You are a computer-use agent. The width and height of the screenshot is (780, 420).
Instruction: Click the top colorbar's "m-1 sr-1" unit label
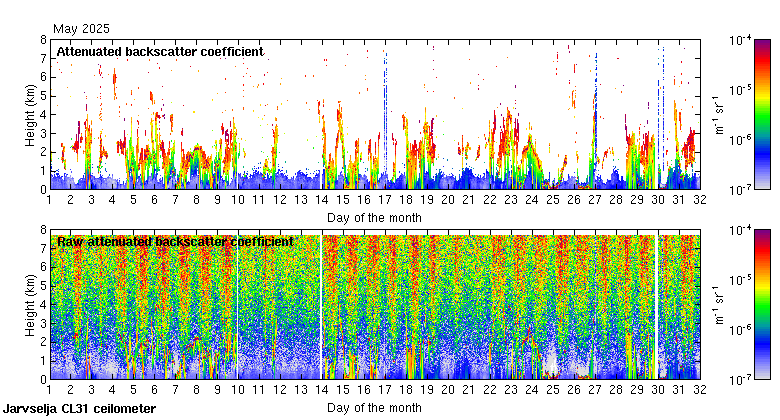coord(718,114)
